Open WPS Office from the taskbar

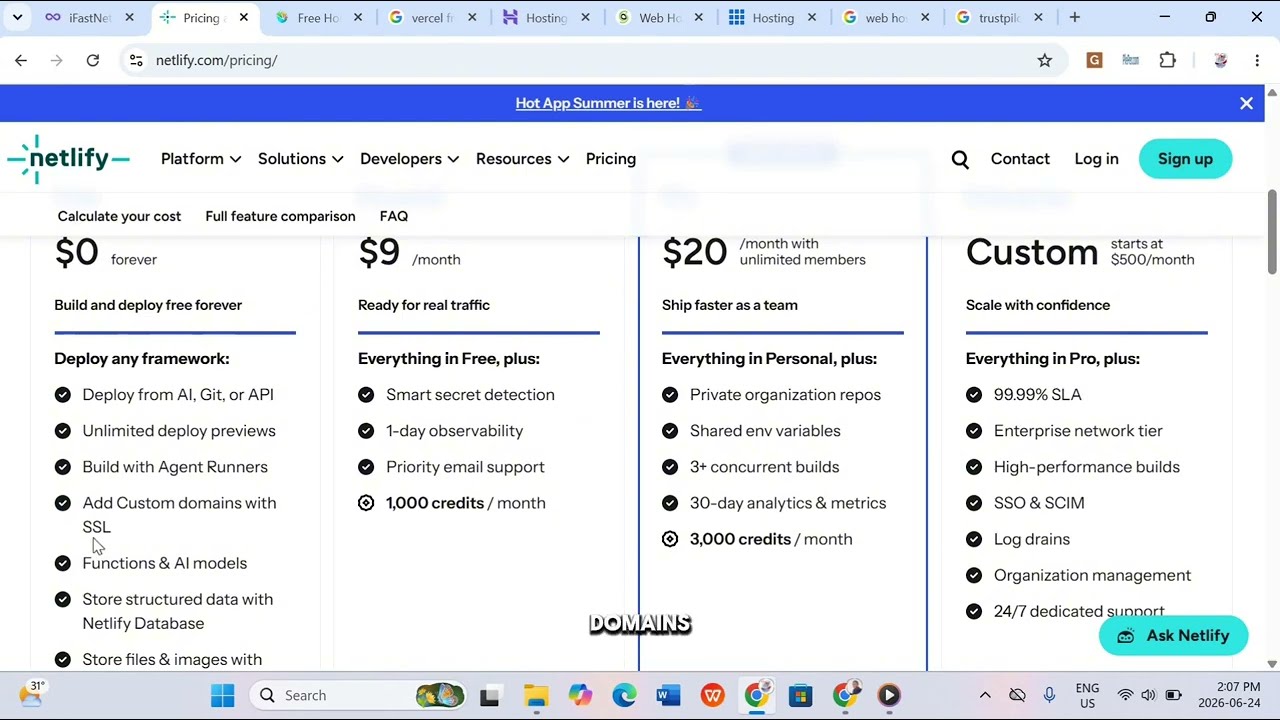pos(712,695)
